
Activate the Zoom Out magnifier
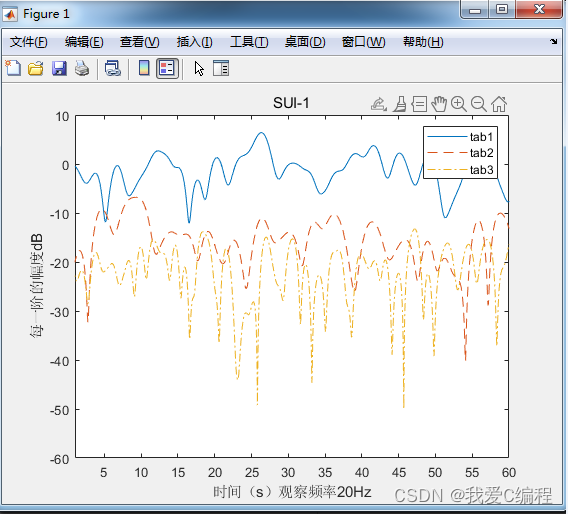coord(479,104)
